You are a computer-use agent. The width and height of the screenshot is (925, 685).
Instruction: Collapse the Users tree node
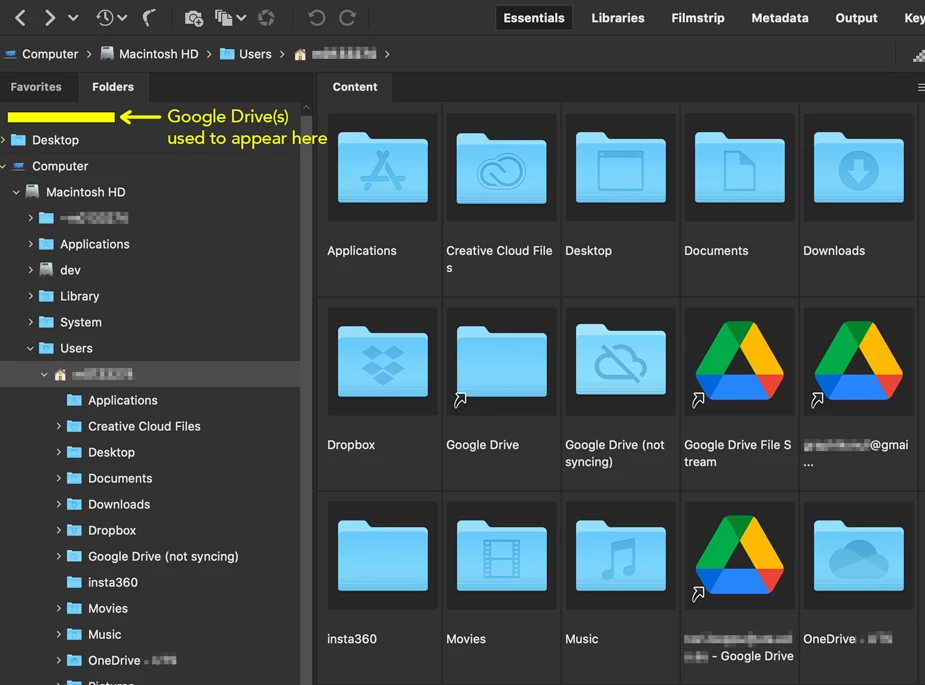click(30, 348)
